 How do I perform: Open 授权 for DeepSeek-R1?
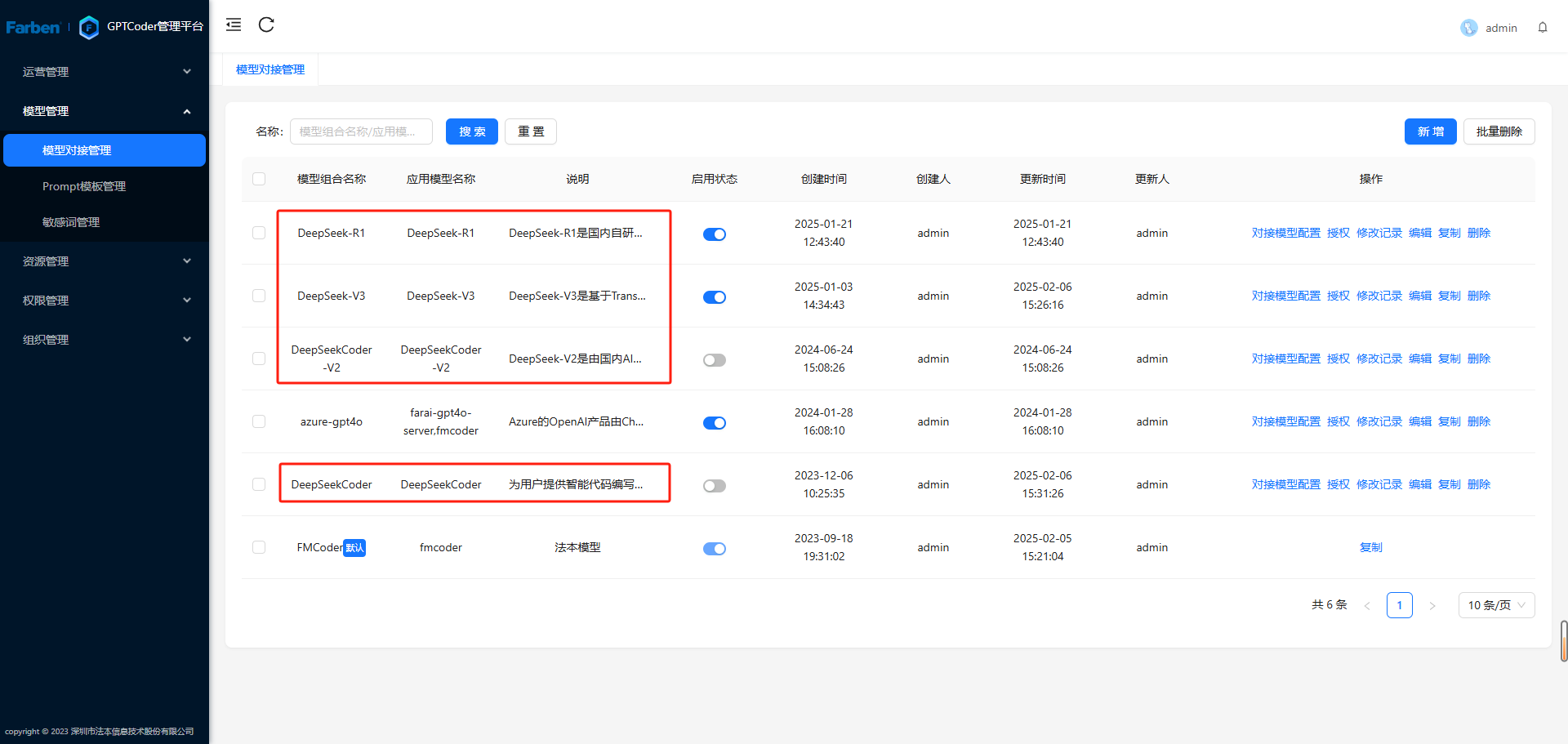1339,233
